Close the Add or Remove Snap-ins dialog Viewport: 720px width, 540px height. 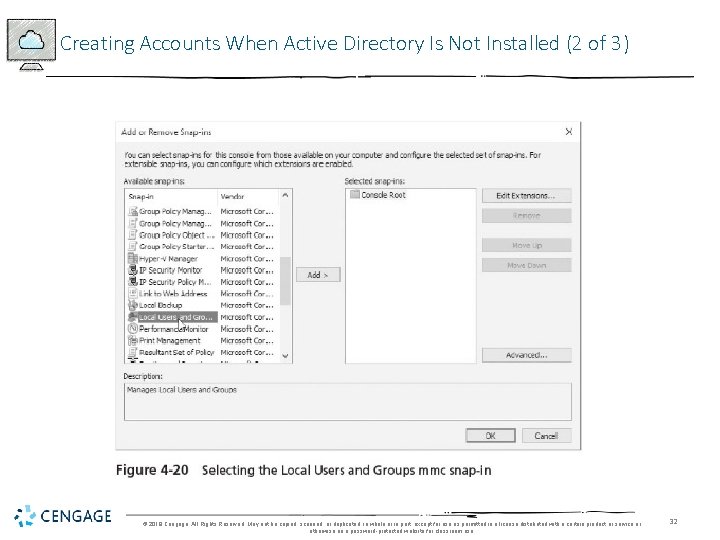pyautogui.click(x=569, y=132)
